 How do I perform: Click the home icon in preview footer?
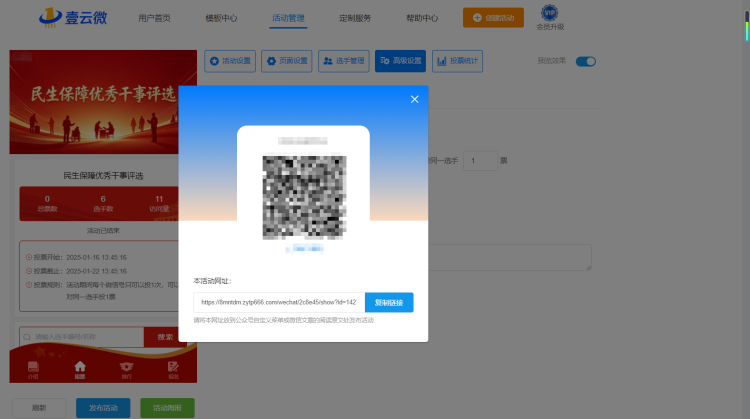80,366
